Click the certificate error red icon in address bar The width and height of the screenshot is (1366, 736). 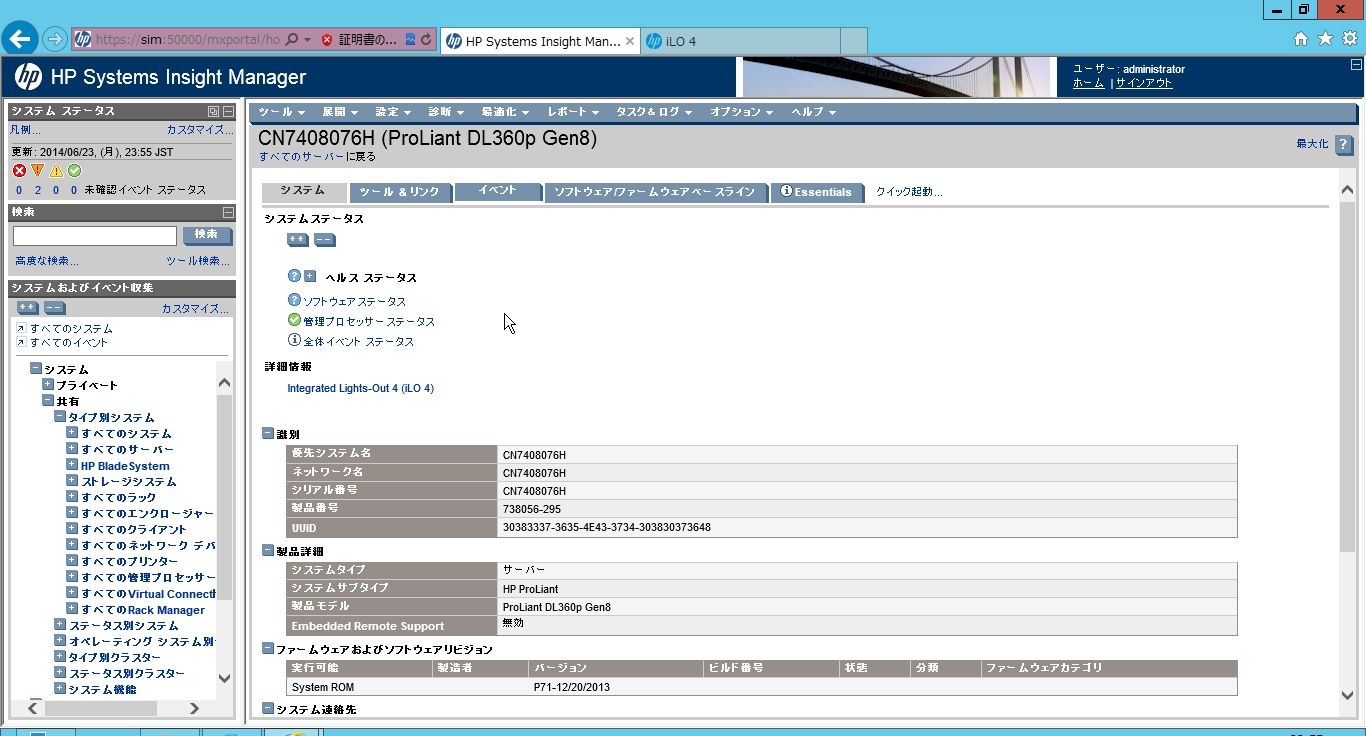pos(327,40)
